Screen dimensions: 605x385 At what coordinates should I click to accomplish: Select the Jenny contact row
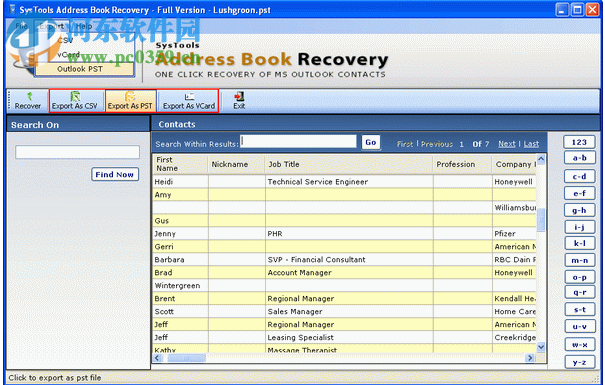(x=345, y=234)
